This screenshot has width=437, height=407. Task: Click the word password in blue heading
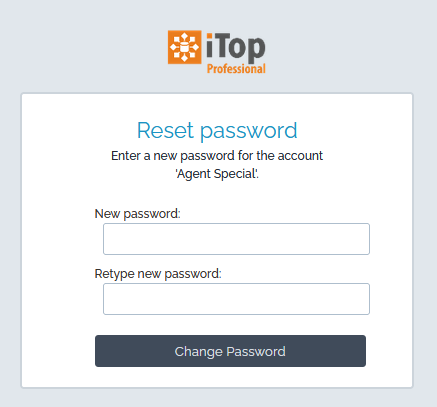249,131
